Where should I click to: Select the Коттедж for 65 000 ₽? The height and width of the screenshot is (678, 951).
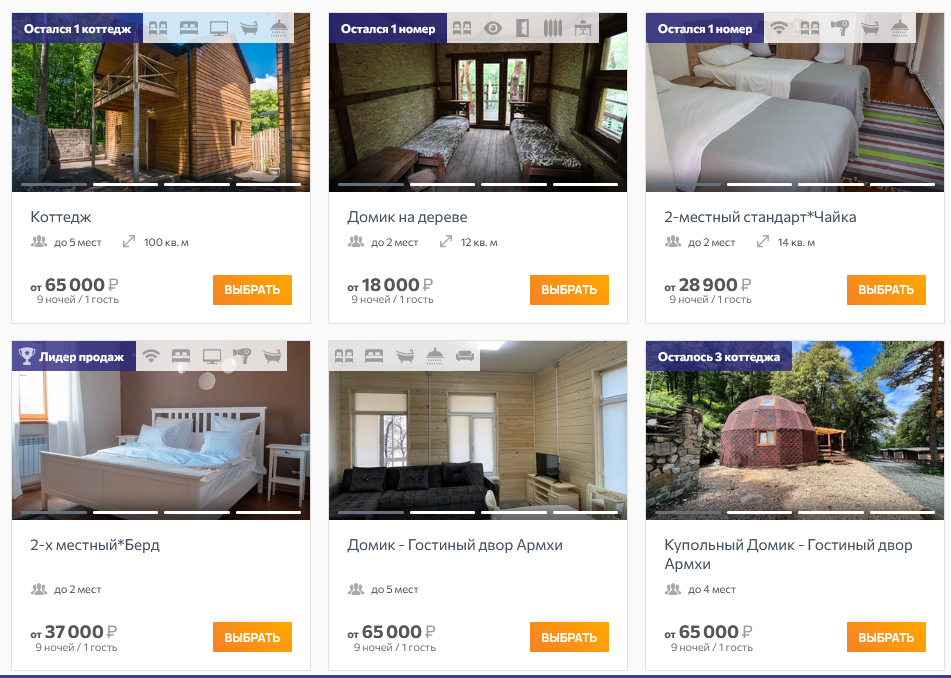(252, 290)
